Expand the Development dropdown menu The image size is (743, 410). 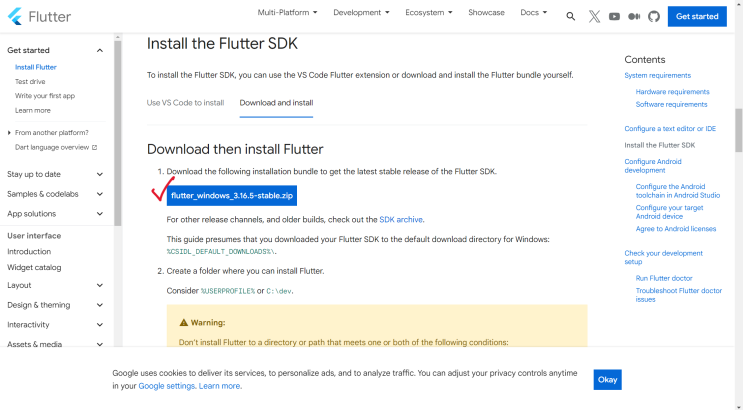[361, 13]
